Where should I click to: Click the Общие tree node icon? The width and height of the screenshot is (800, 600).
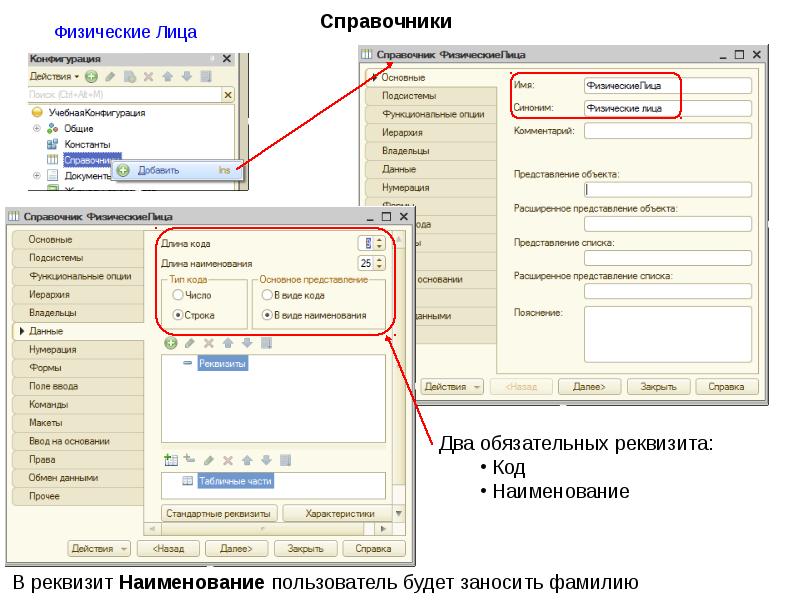[x=53, y=129]
